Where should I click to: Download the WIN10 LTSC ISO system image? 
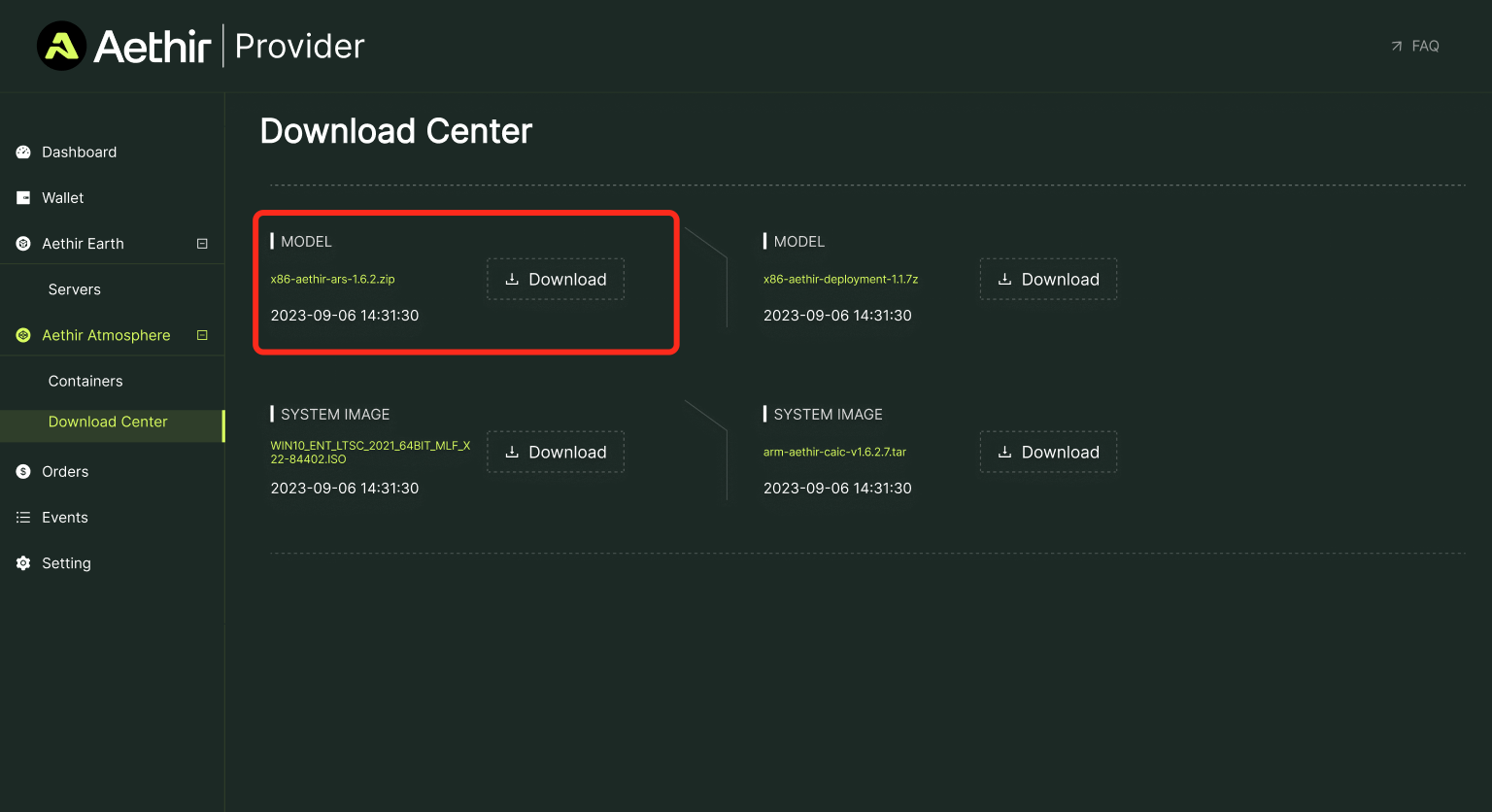pyautogui.click(x=556, y=453)
